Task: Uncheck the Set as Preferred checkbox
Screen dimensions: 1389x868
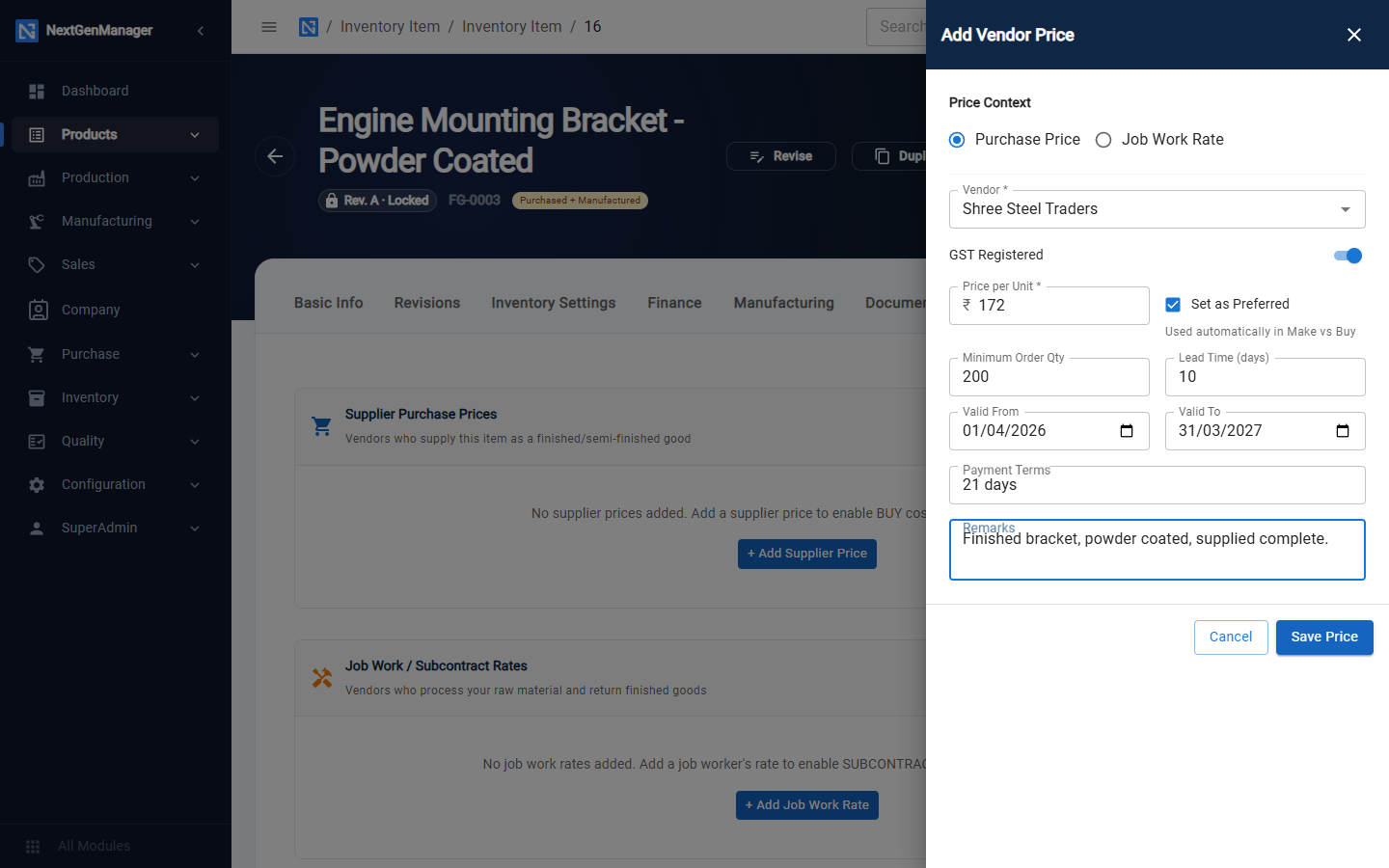Action: 1173,305
